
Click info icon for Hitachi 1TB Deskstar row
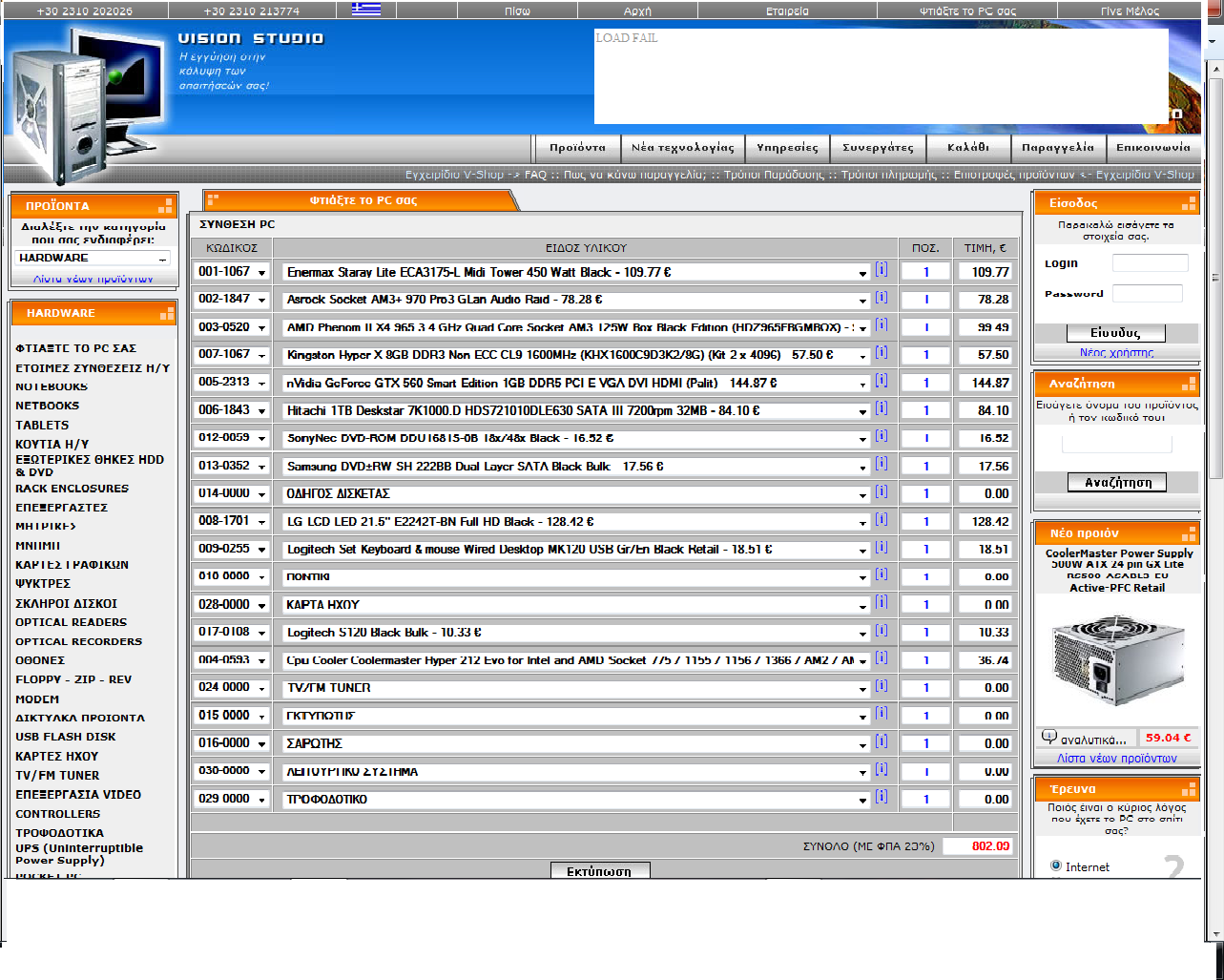882,408
